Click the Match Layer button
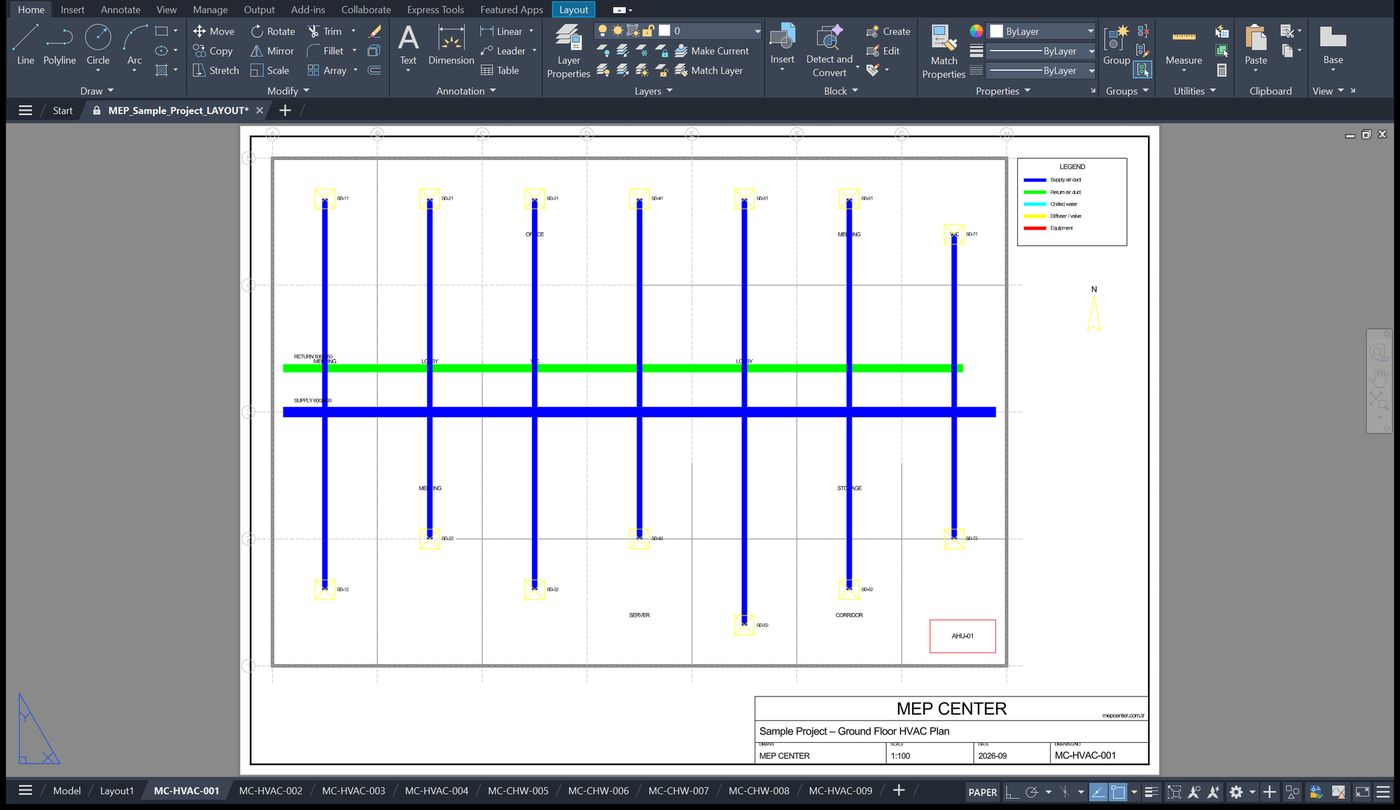 709,70
